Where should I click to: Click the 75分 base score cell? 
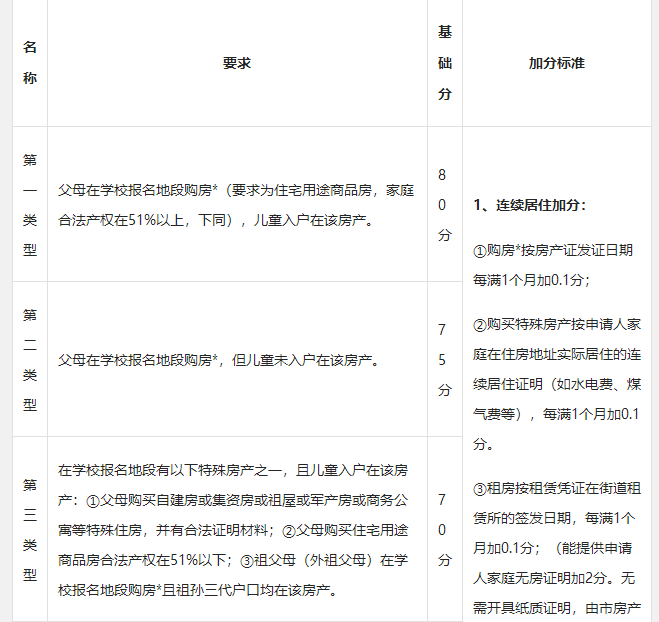[443, 359]
